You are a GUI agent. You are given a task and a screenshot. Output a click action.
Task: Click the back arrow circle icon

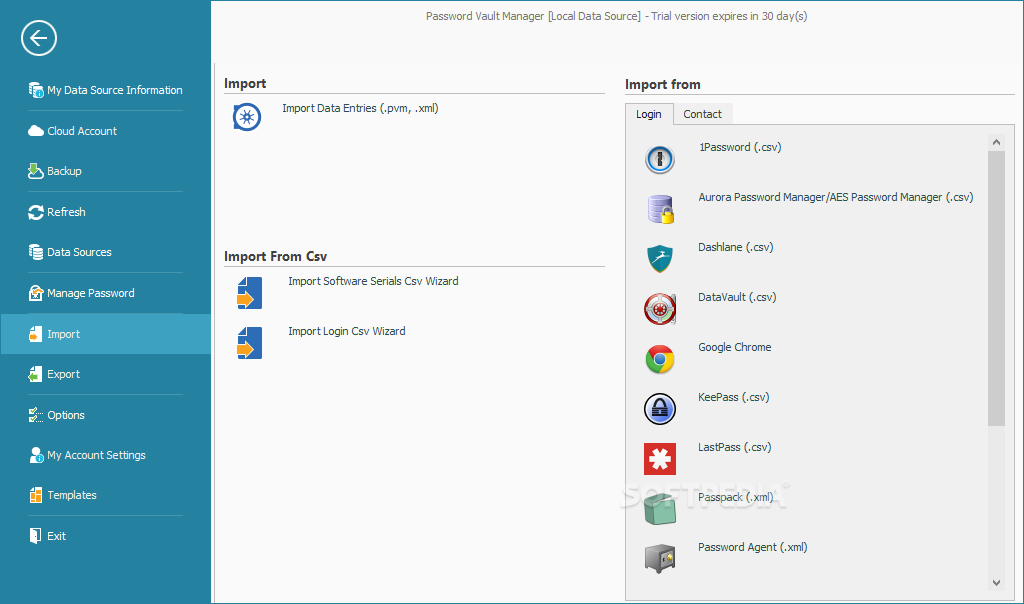click(39, 39)
